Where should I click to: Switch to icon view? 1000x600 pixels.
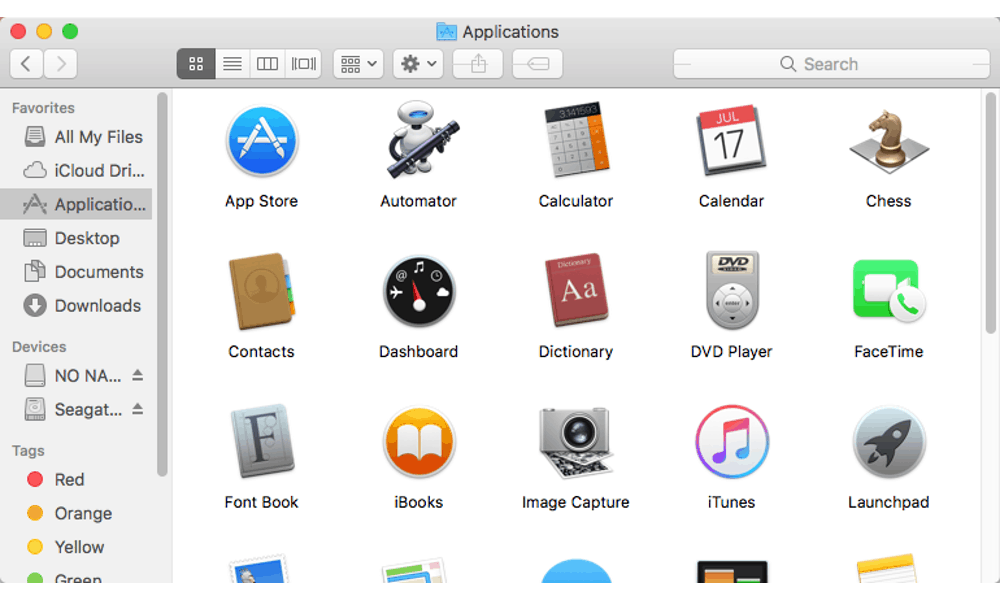[196, 64]
